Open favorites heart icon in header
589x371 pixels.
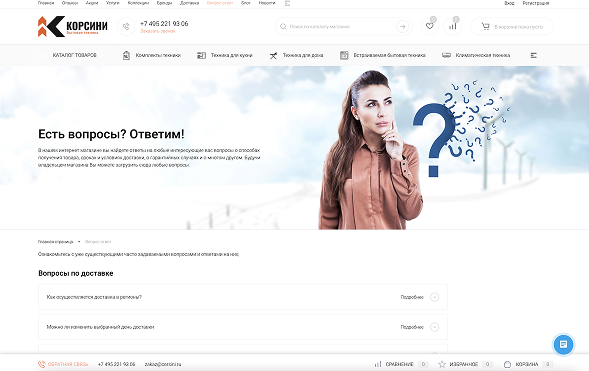pyautogui.click(x=430, y=26)
